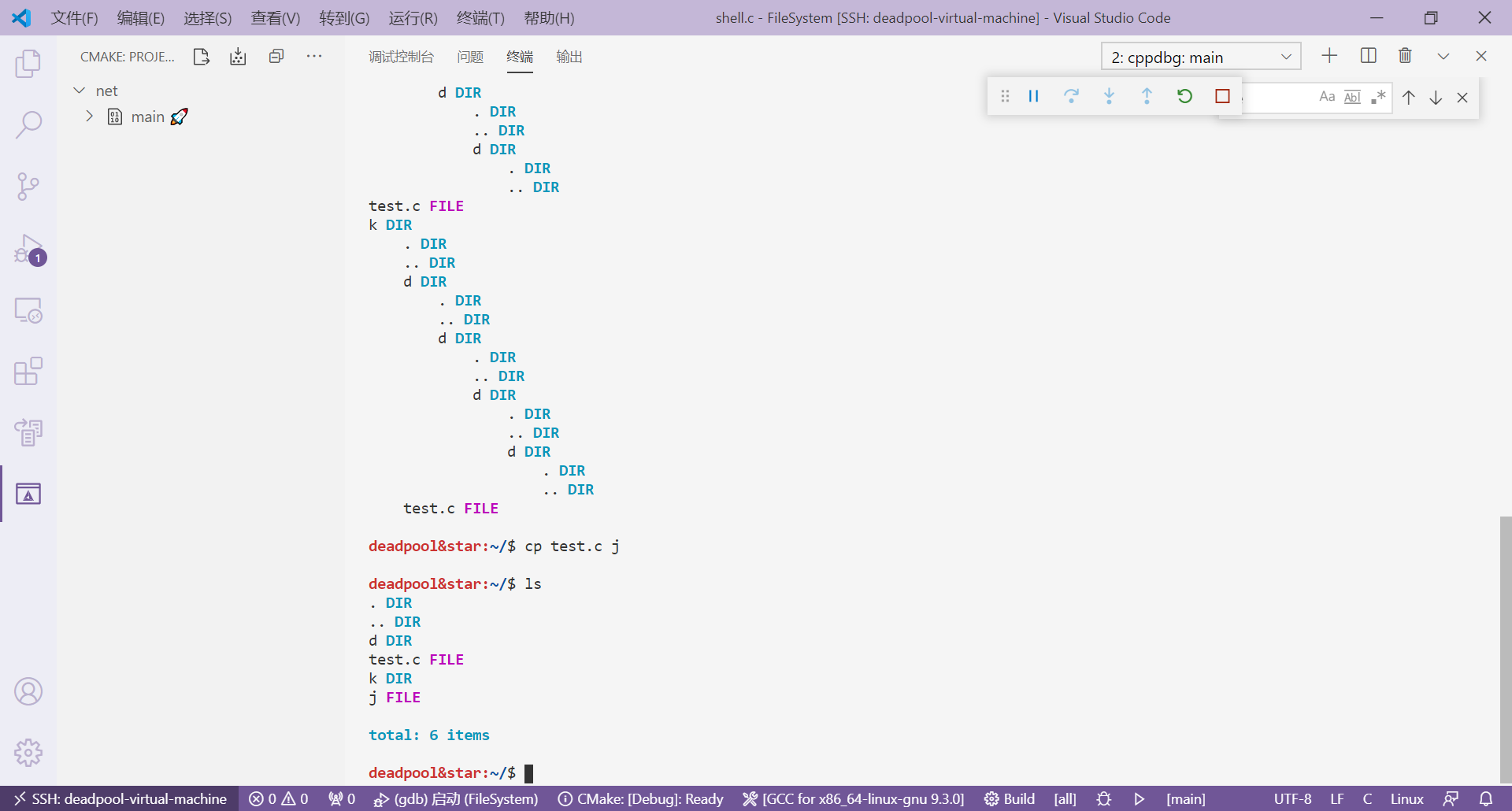Open the Extensions view
Image resolution: width=1512 pixels, height=811 pixels.
(x=28, y=371)
